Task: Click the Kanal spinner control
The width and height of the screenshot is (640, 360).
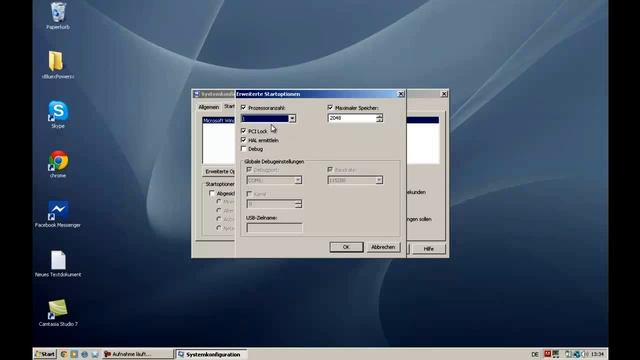Action: (298, 204)
